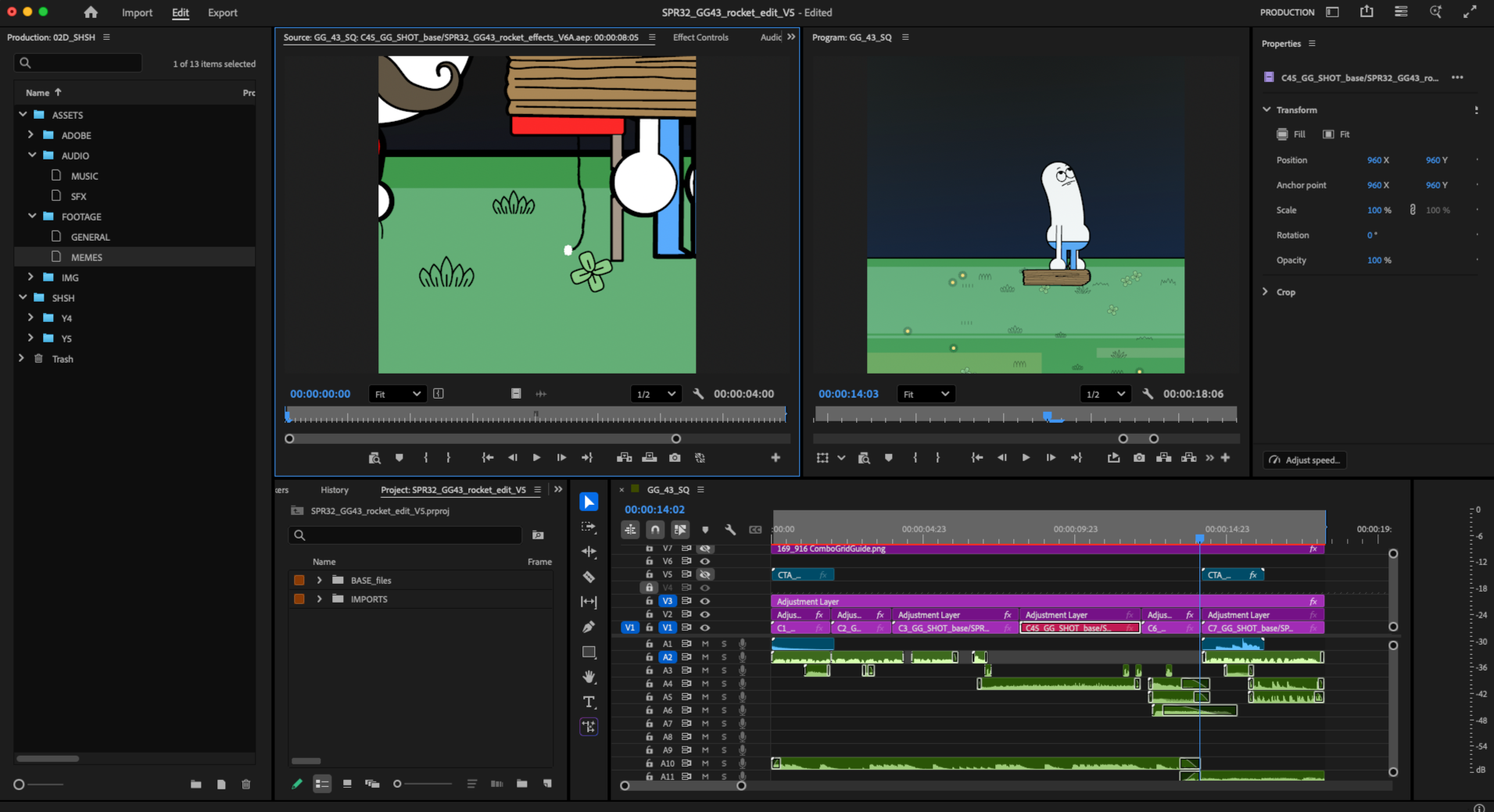Mark Out point in the Program monitor
The width and height of the screenshot is (1494, 812).
[x=937, y=458]
